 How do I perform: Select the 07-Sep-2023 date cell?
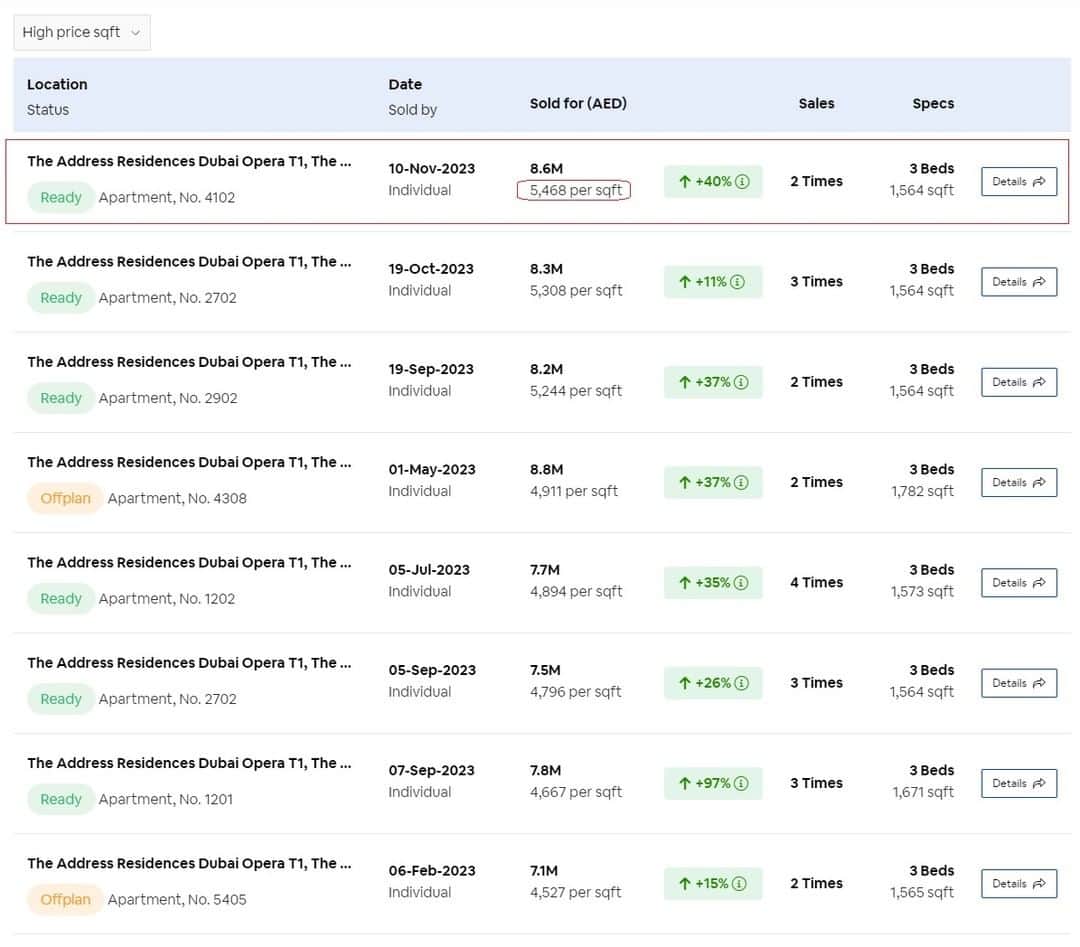(x=431, y=770)
